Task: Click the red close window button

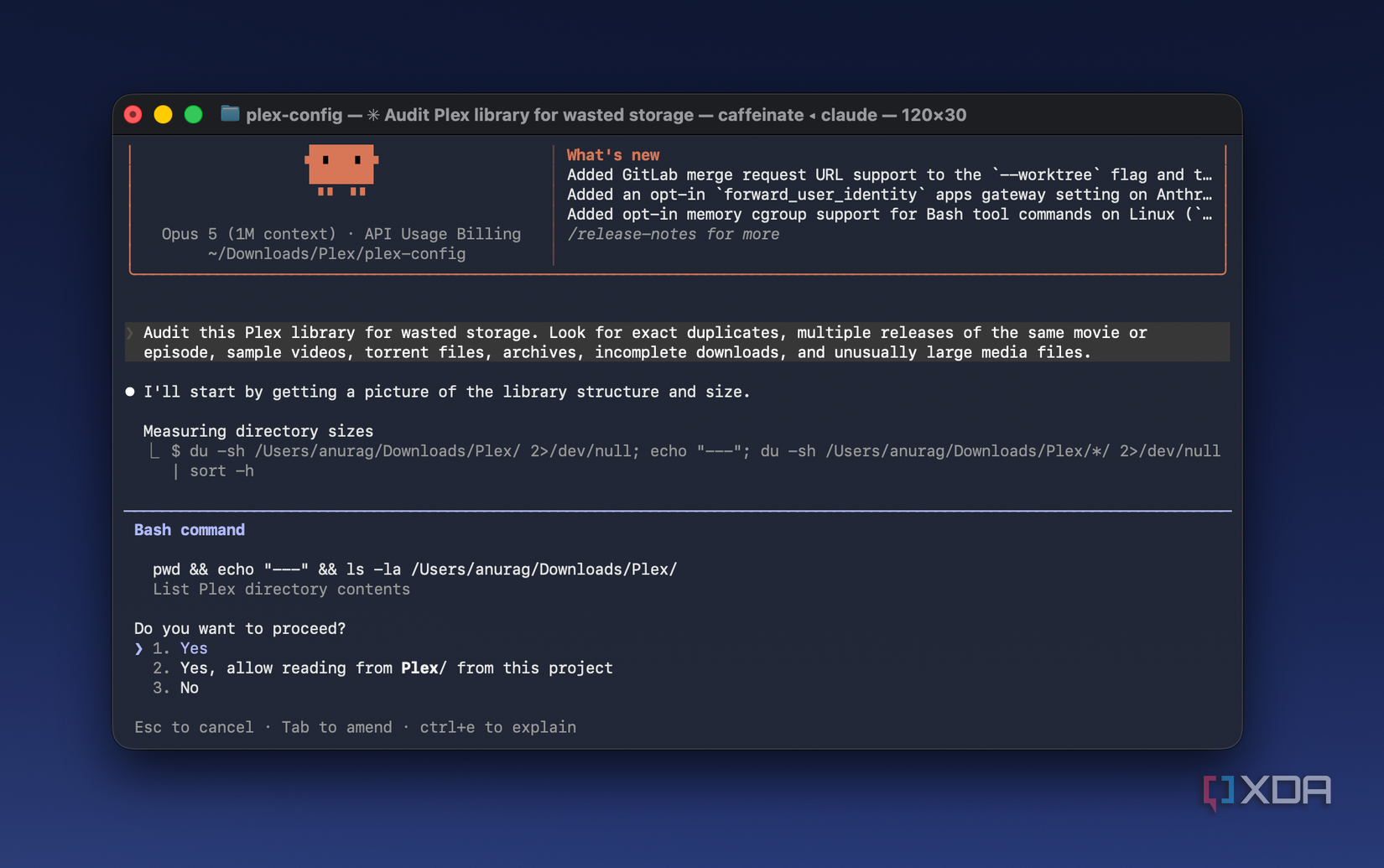Action: pos(133,115)
